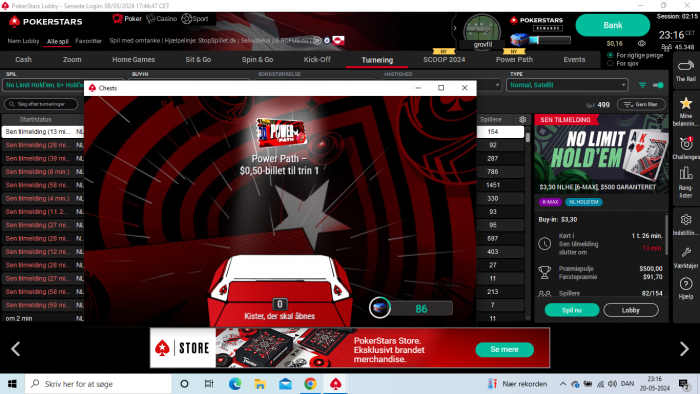Open the Challenges sidebar icon
This screenshot has height=394, width=700.
686,144
